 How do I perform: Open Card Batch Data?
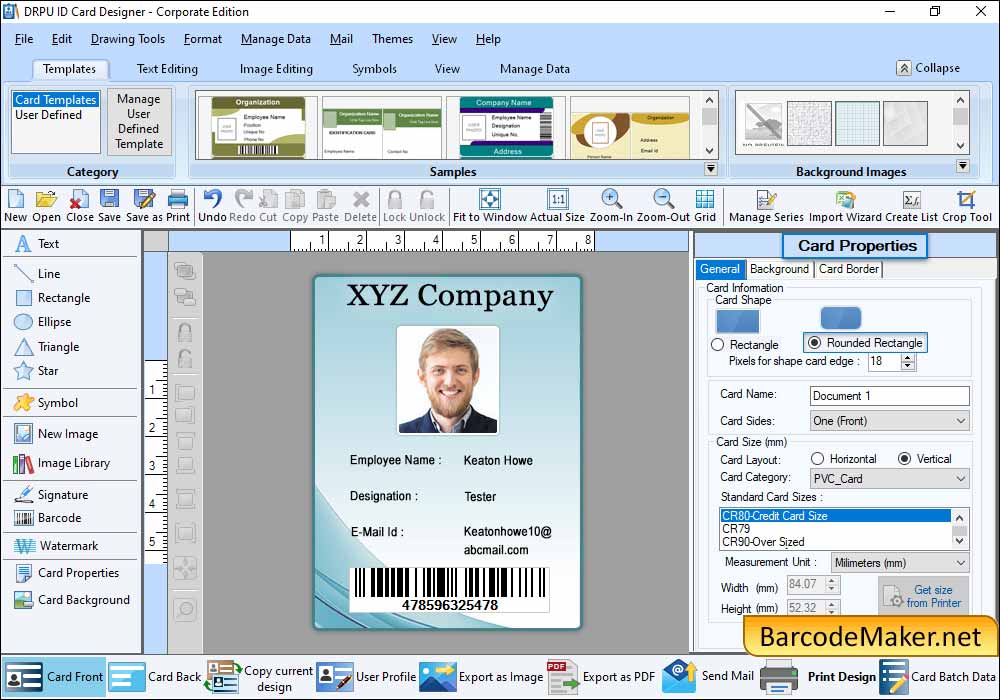click(x=938, y=677)
